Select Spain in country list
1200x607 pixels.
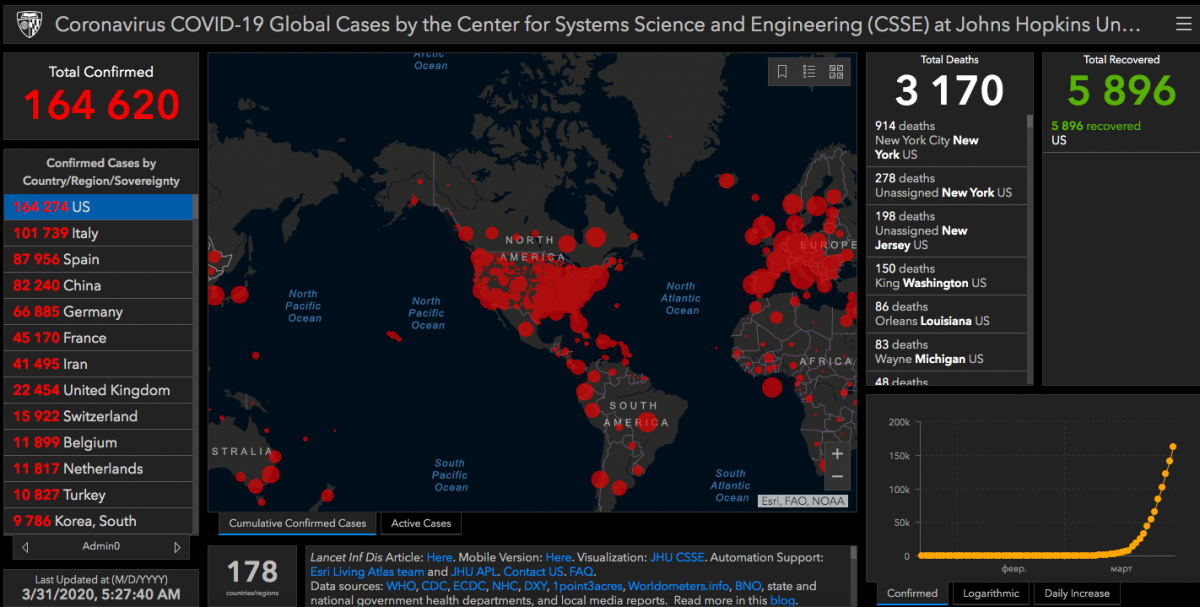pos(98,259)
